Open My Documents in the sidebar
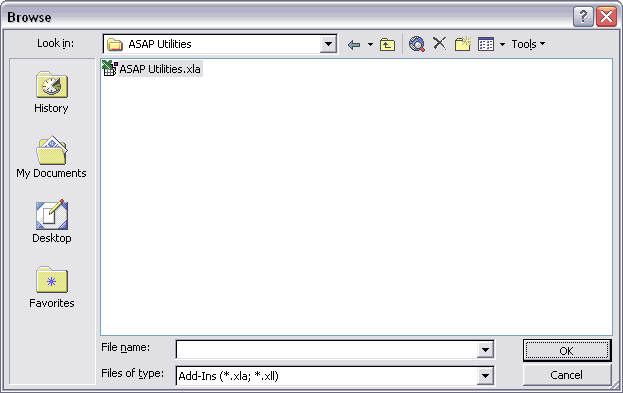Screen dimensions: 623x393 pyautogui.click(x=51, y=157)
